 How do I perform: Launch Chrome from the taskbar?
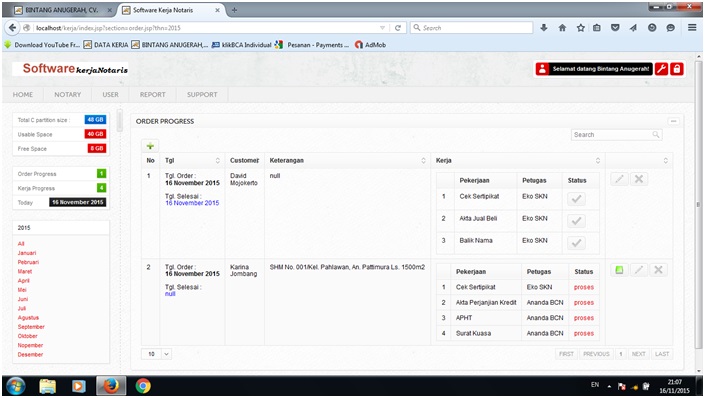tap(143, 386)
